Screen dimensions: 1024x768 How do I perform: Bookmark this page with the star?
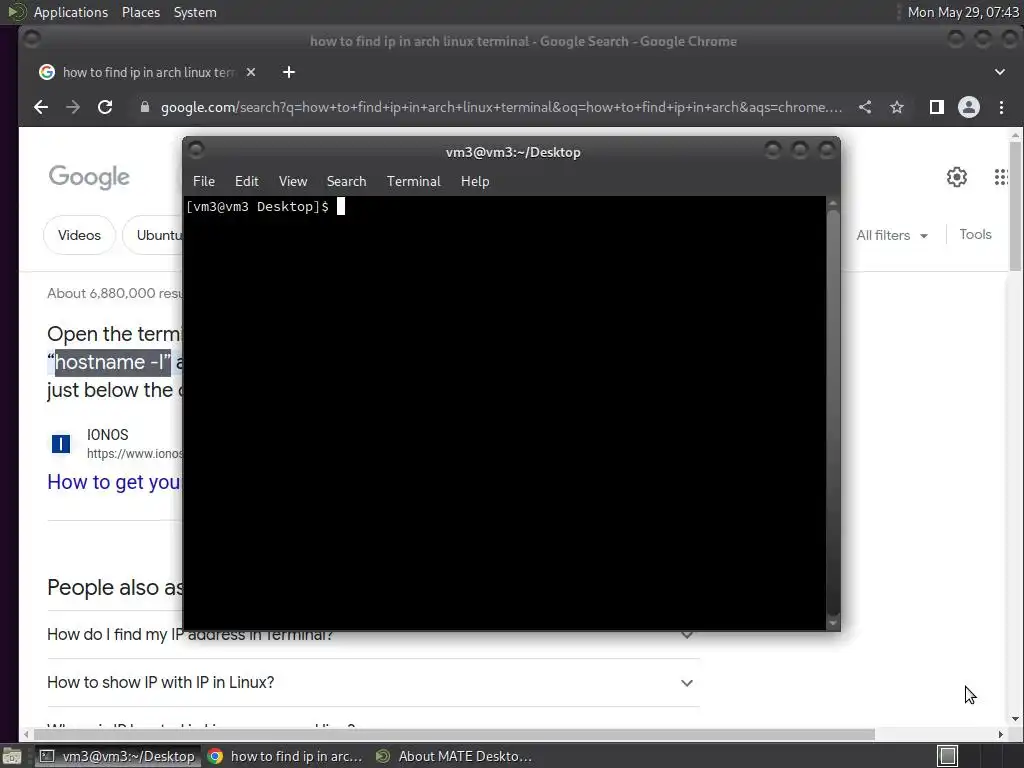(897, 107)
